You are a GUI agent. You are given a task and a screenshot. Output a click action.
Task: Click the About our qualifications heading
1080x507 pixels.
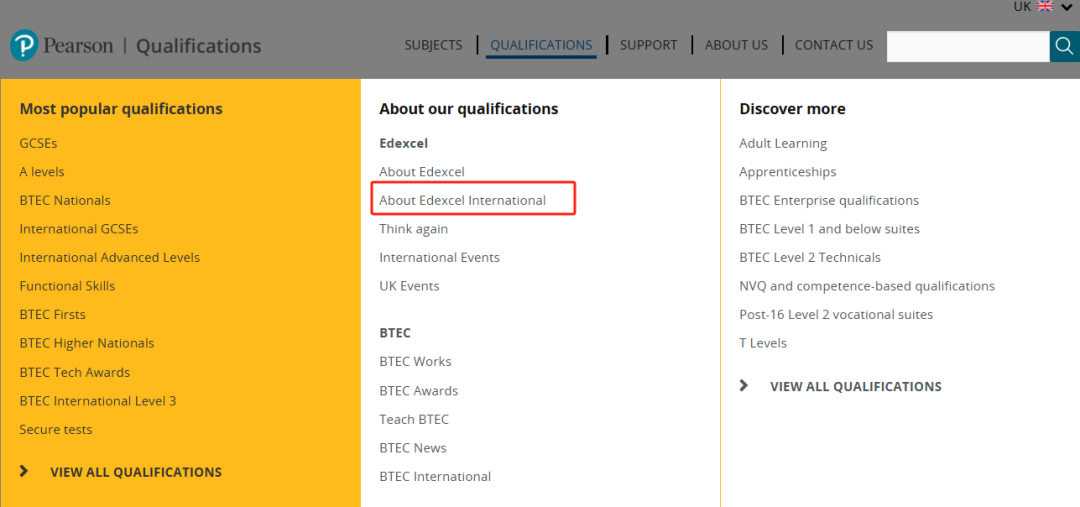(468, 109)
